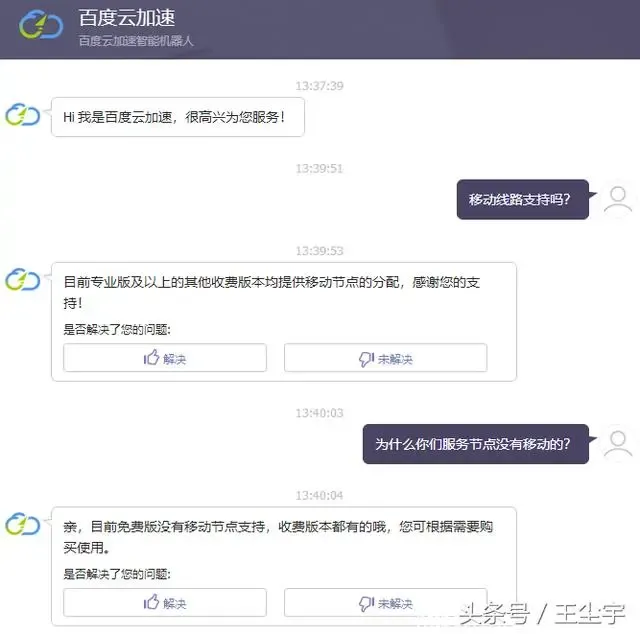Viewport: 640px width, 634px height.
Task: Mark the 免费版 answer as 未解决
Action: 386,603
